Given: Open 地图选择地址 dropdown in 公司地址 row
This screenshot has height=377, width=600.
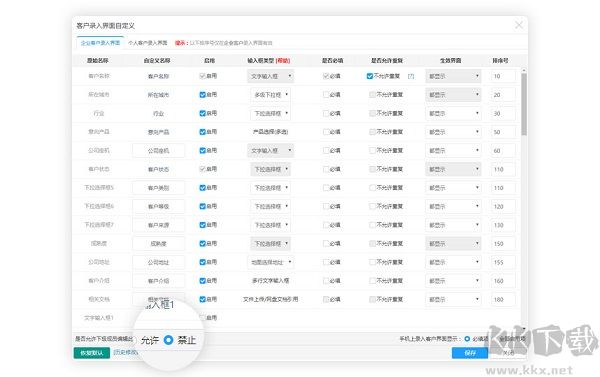Looking at the screenshot, I should tap(271, 262).
